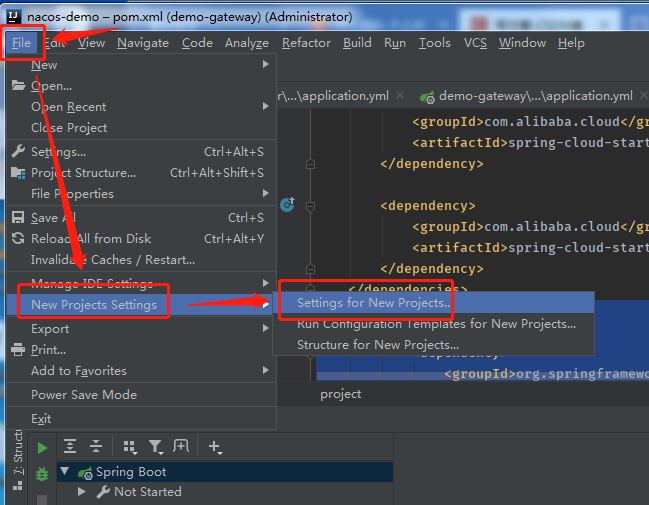Select Structure for New Projects...
Image resolution: width=649 pixels, height=505 pixels.
[x=433, y=345]
